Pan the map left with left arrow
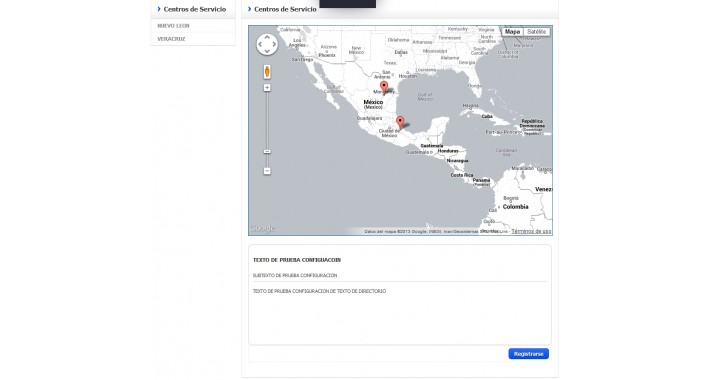The width and height of the screenshot is (710, 380). pos(260,44)
